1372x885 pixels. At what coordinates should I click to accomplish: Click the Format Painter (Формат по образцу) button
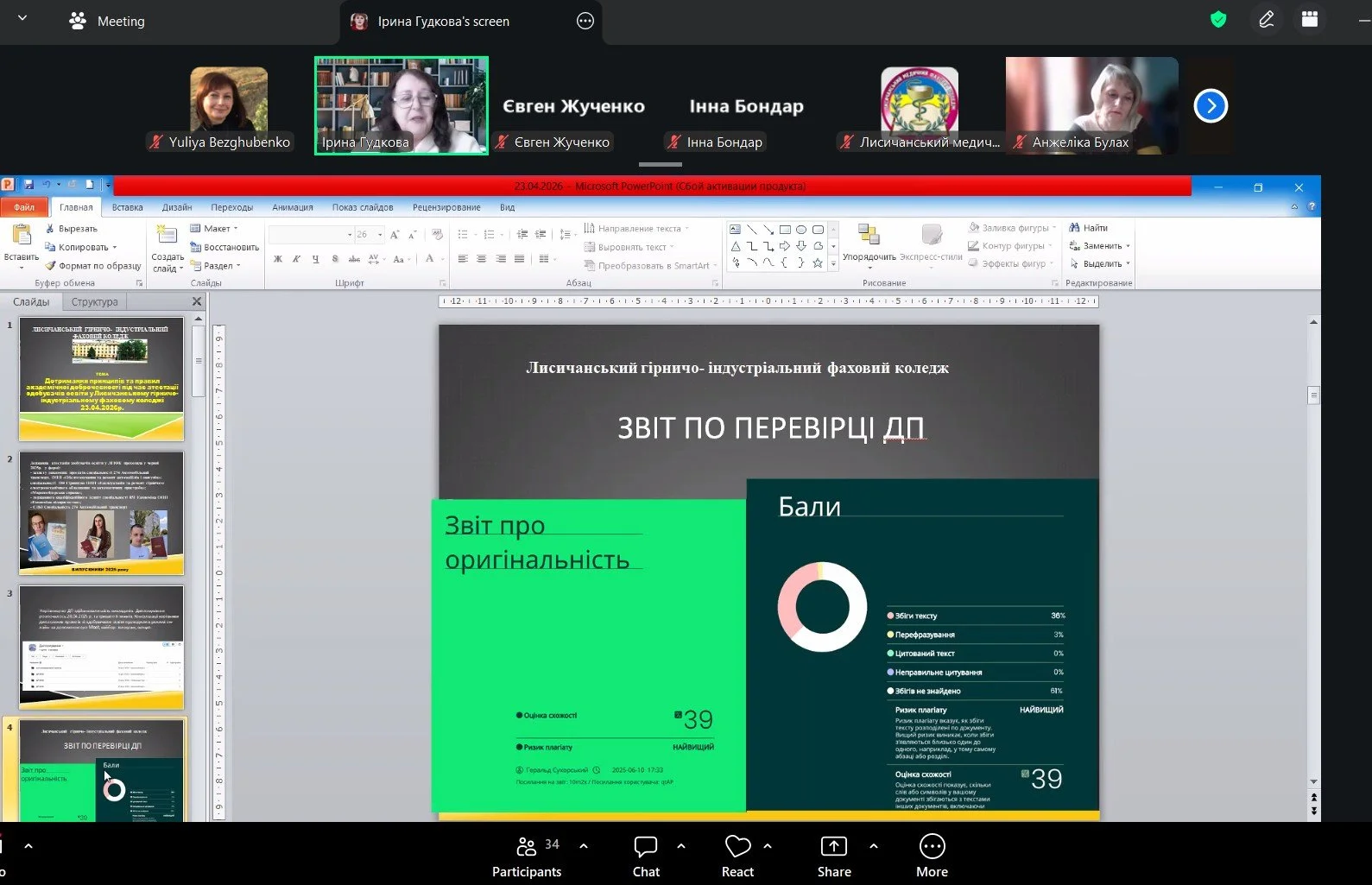(x=92, y=265)
